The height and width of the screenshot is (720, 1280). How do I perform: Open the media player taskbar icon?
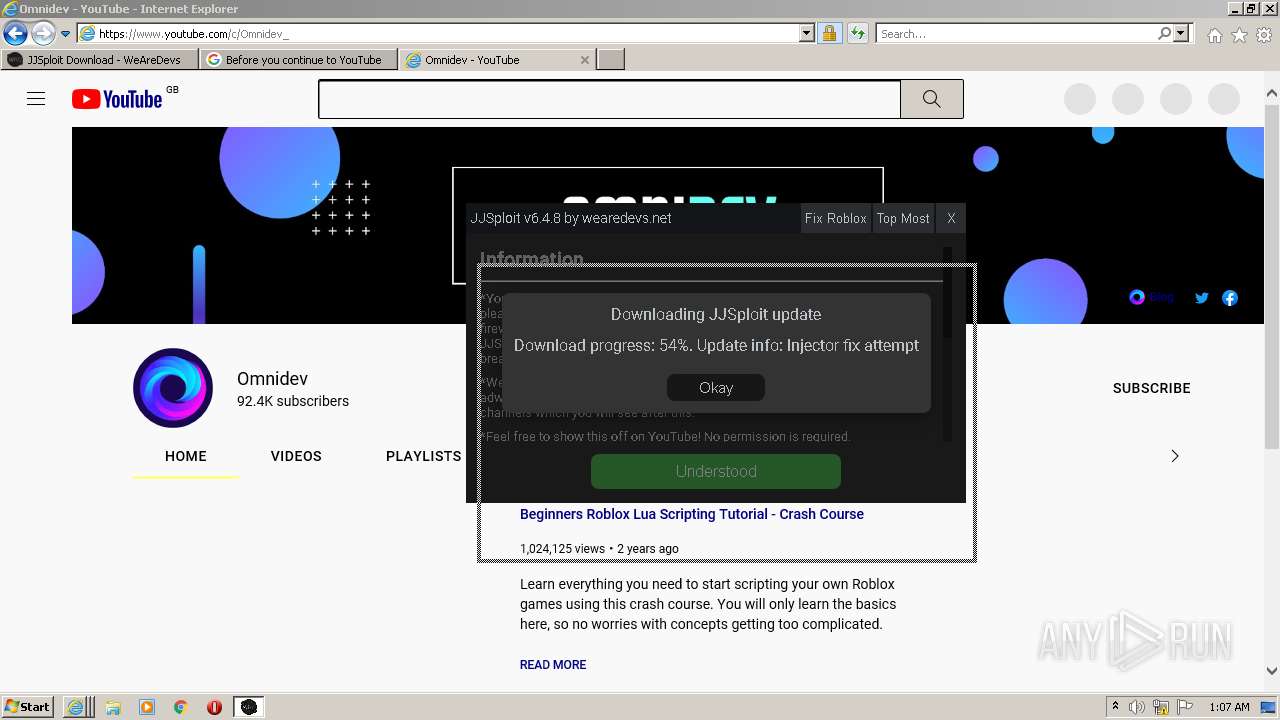click(x=147, y=707)
